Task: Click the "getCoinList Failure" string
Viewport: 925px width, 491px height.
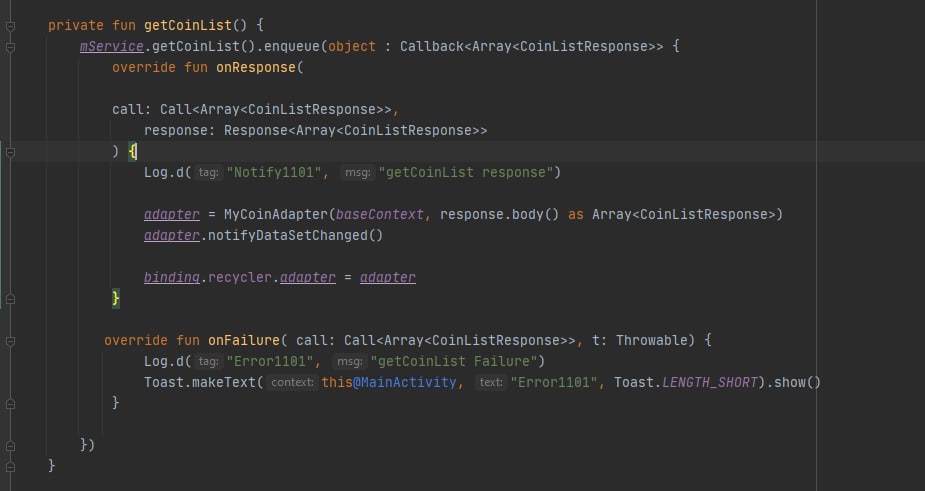Action: click(454, 361)
